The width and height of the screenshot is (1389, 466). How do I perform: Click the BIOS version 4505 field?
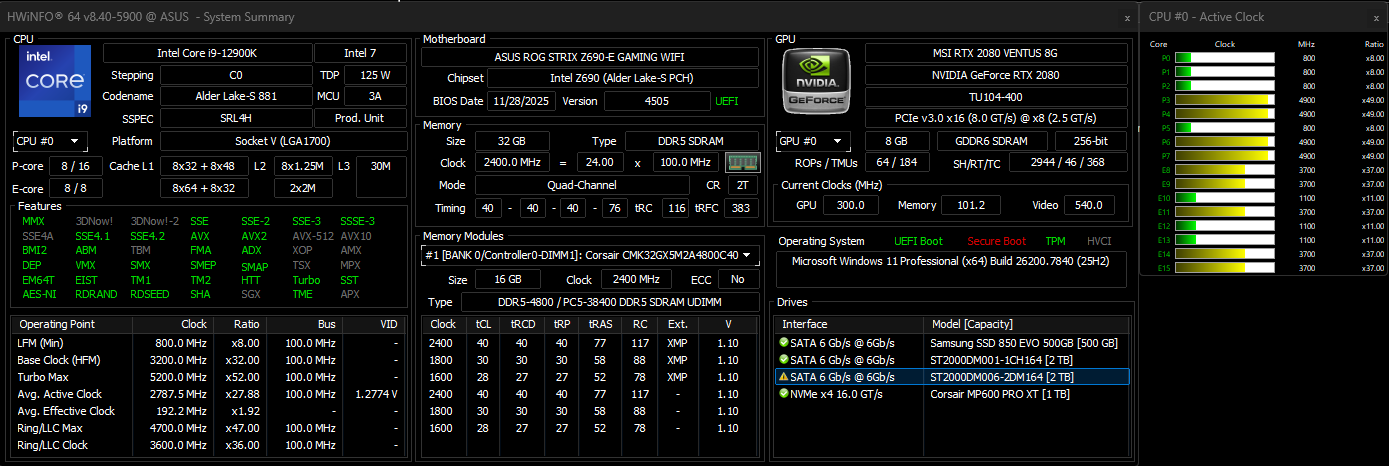[657, 101]
